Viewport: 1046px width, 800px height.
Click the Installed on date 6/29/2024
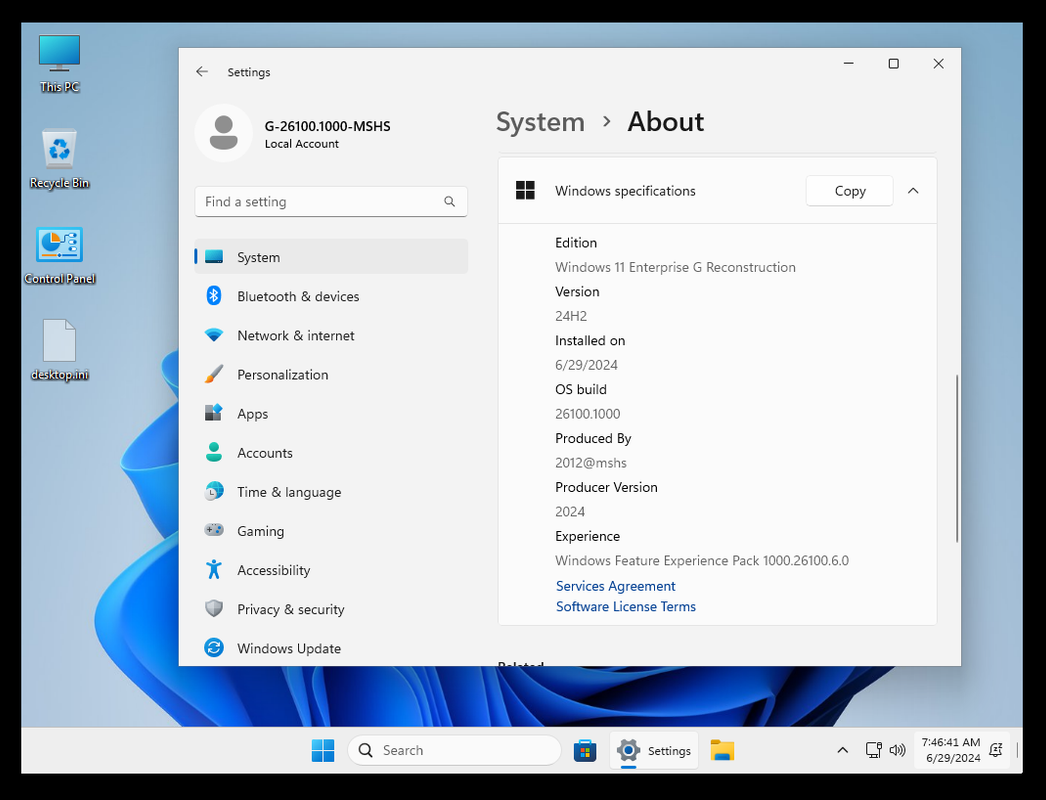coord(586,365)
